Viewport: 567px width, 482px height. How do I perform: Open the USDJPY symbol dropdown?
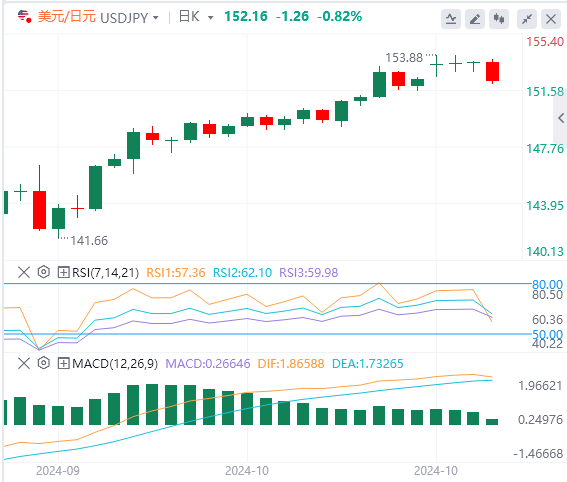click(129, 17)
